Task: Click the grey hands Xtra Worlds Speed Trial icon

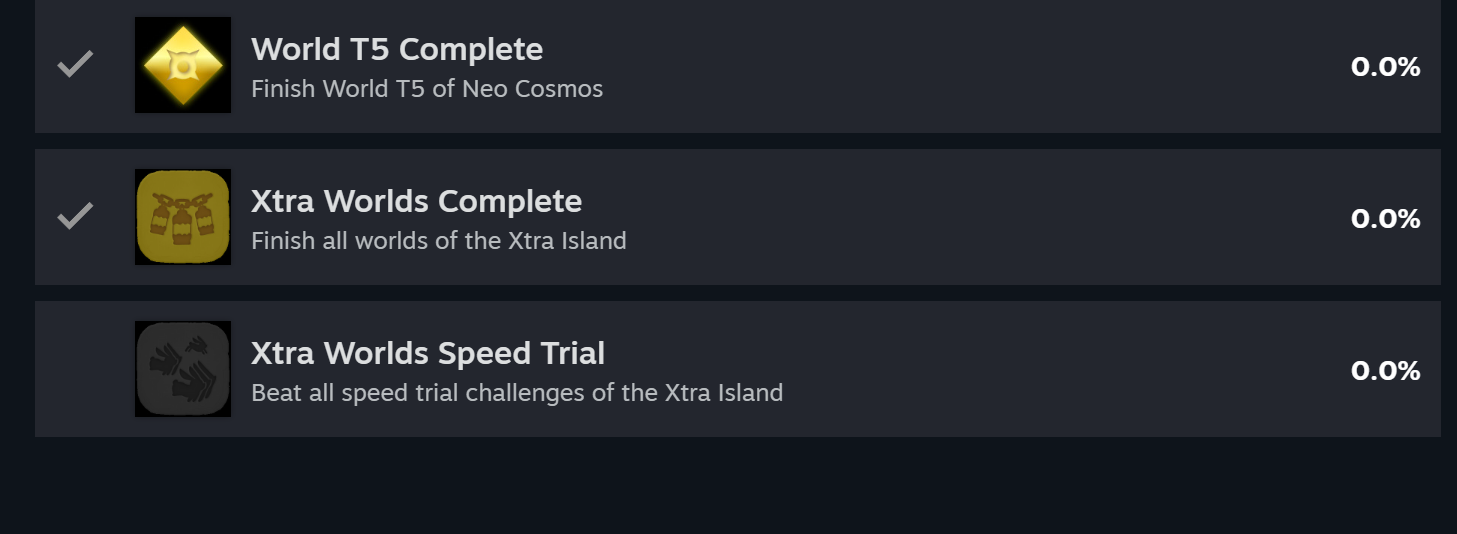Action: (183, 369)
